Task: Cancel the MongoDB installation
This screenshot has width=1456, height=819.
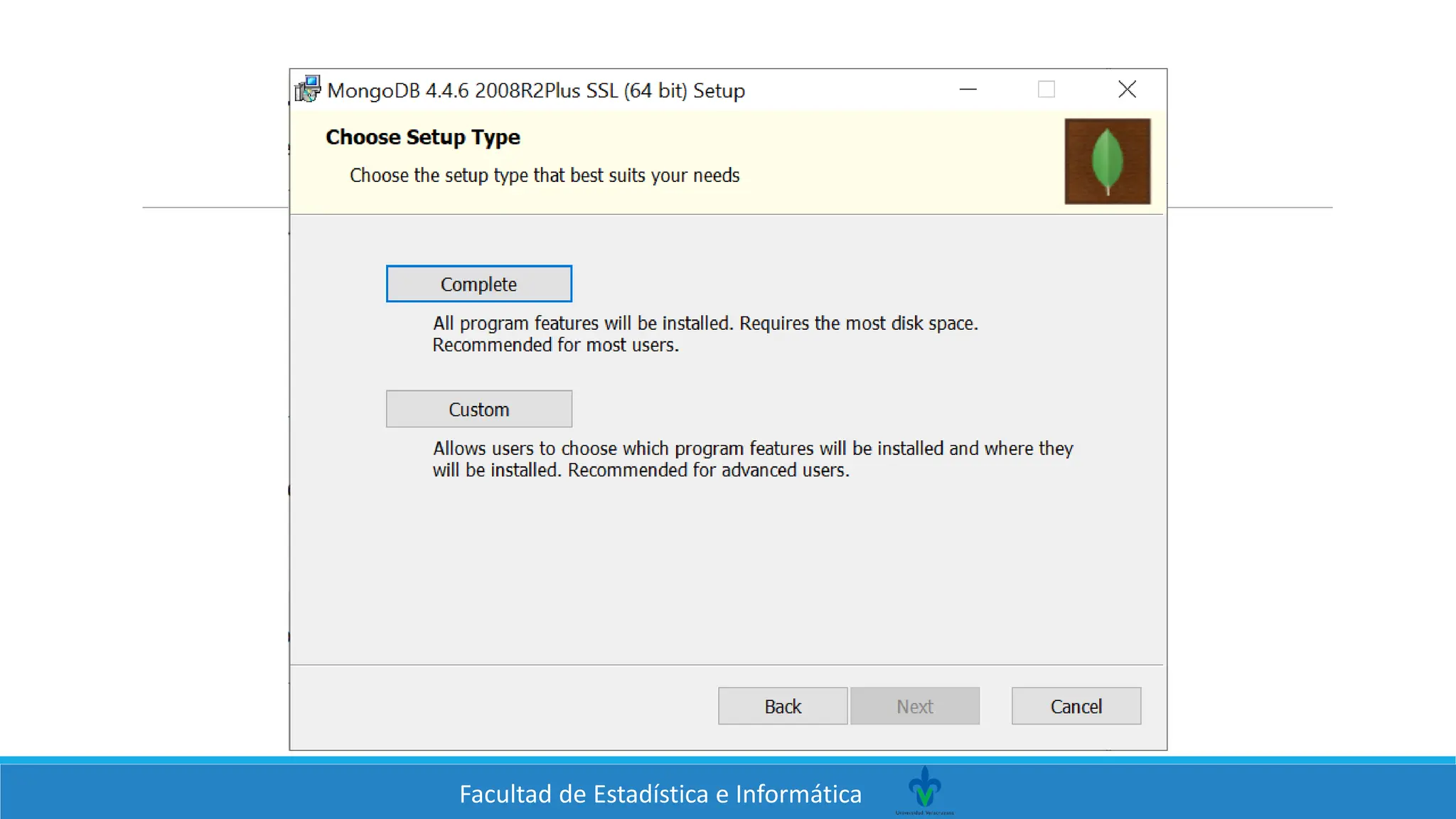Action: [1076, 706]
